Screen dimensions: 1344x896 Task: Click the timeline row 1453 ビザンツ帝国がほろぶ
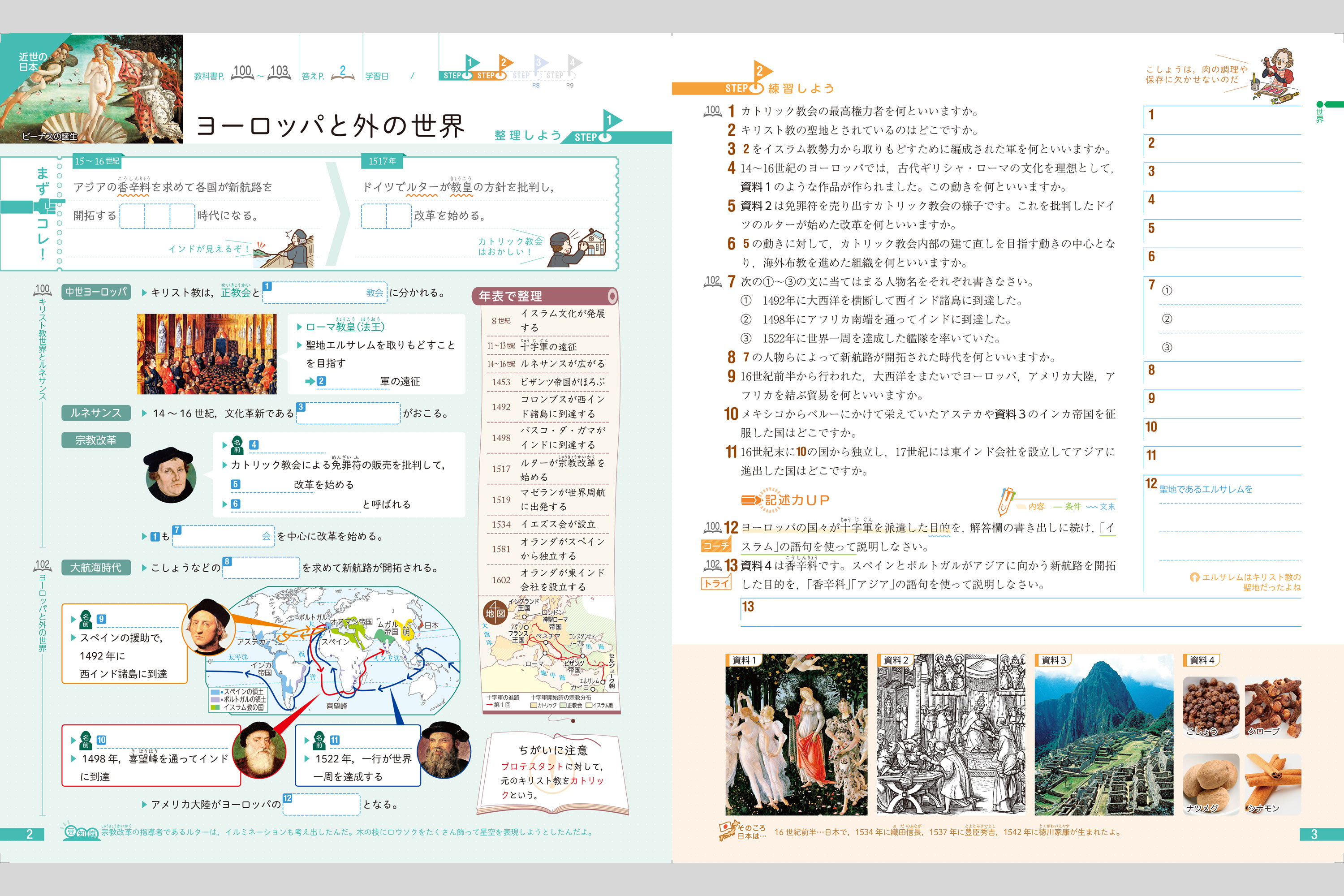548,382
